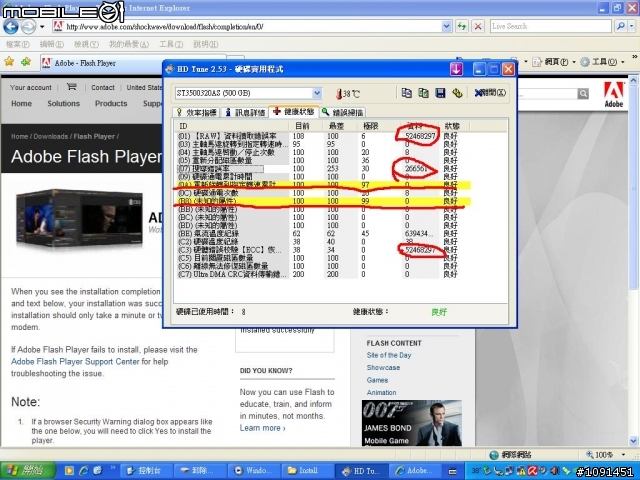Switch to the 效率指標 benchmark tab
The height and width of the screenshot is (480, 640).
[197, 112]
